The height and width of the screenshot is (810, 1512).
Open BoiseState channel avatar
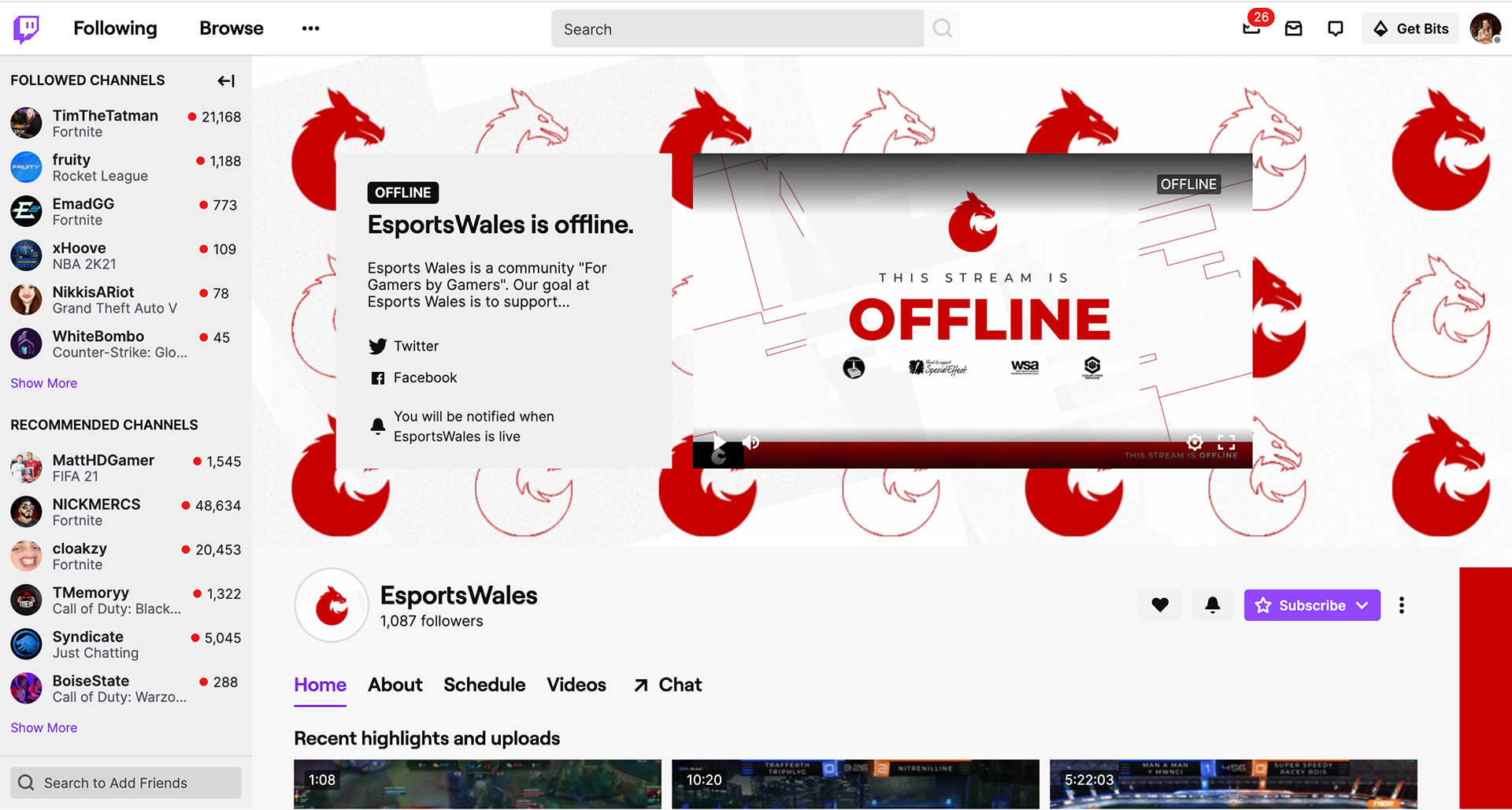point(26,688)
